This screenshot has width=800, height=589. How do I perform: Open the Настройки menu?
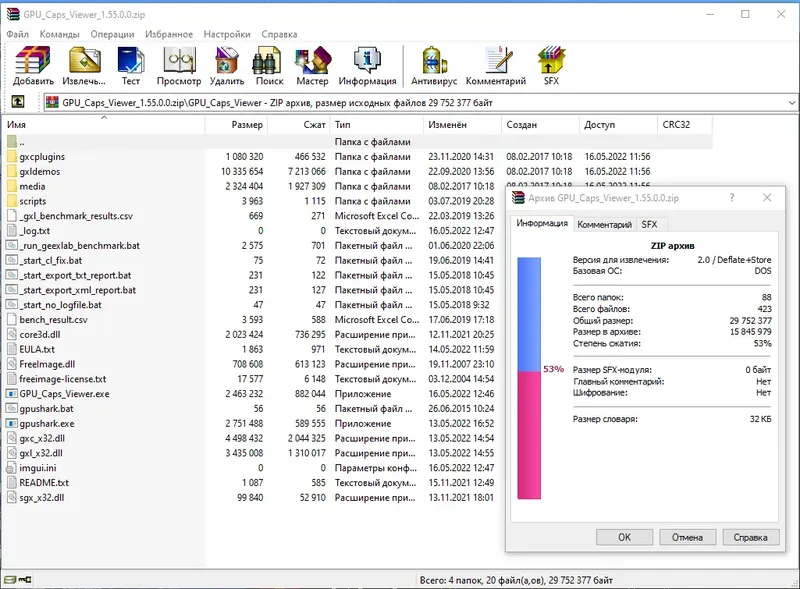tap(227, 34)
